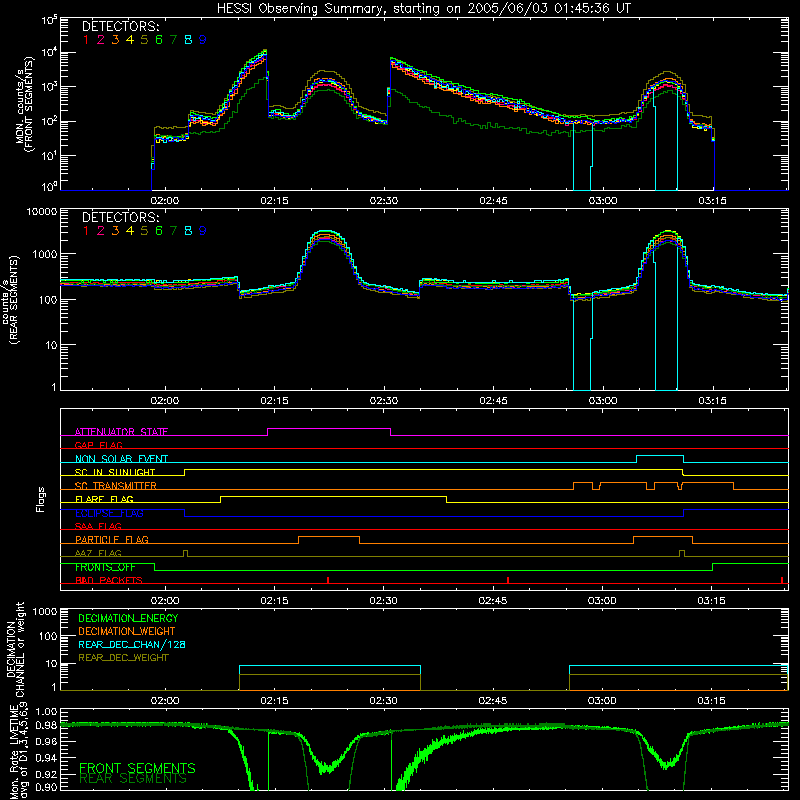The width and height of the screenshot is (800, 800).
Task: Click the 02:15 tick label under front segments plot
Action: 274,201
